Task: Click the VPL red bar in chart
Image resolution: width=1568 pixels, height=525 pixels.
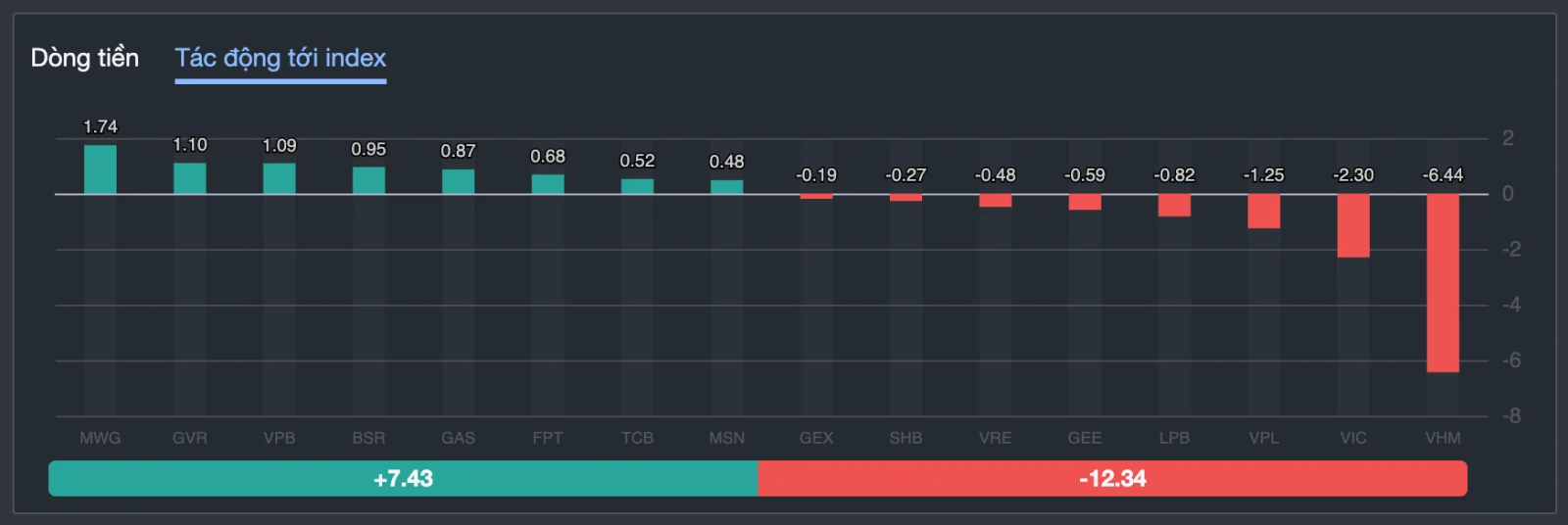Action: tap(1263, 211)
